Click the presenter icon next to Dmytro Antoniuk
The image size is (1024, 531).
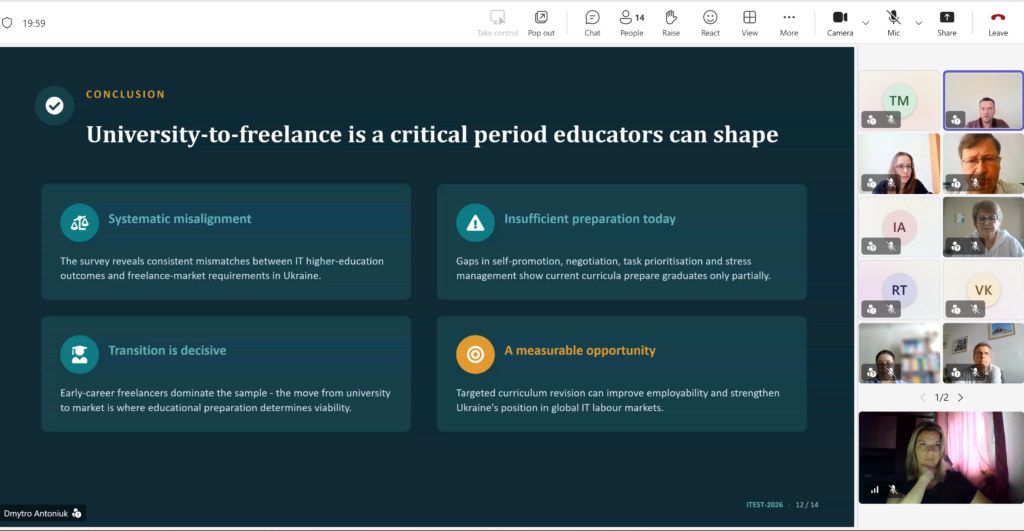77,513
